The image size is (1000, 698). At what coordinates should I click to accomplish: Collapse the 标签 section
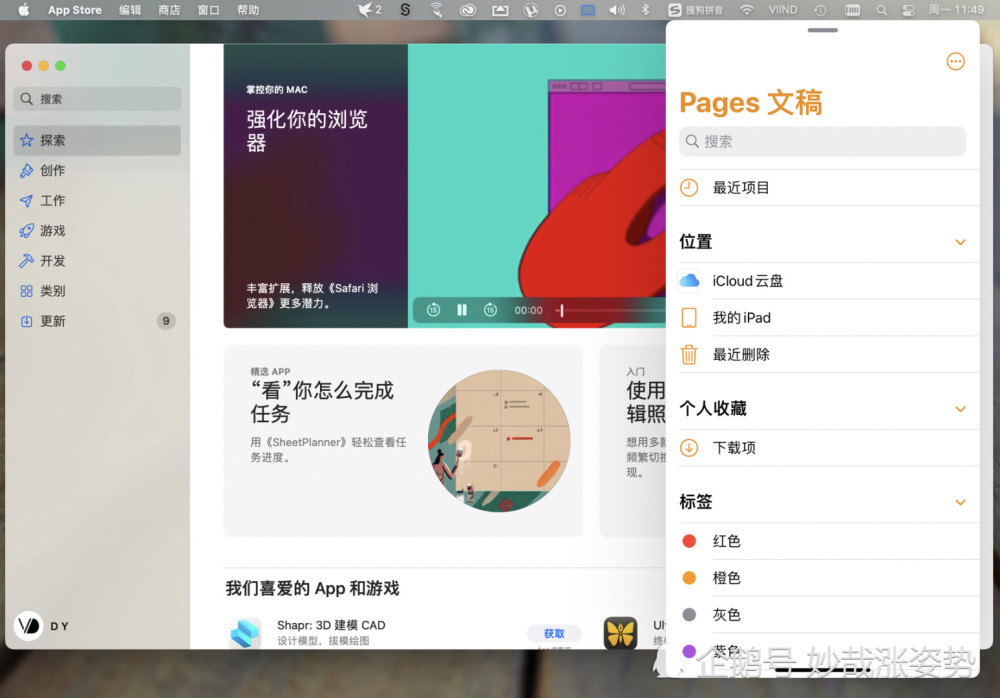[x=960, y=502]
